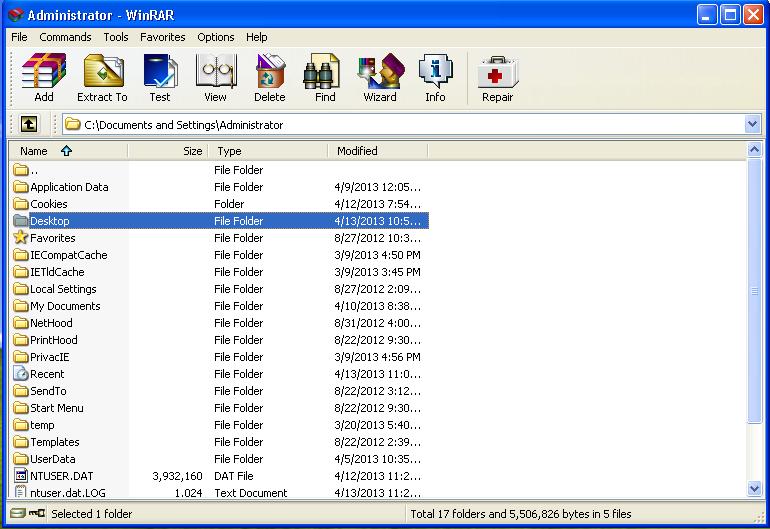Click the address path input field
This screenshot has width=770, height=529.
pyautogui.click(x=412, y=124)
